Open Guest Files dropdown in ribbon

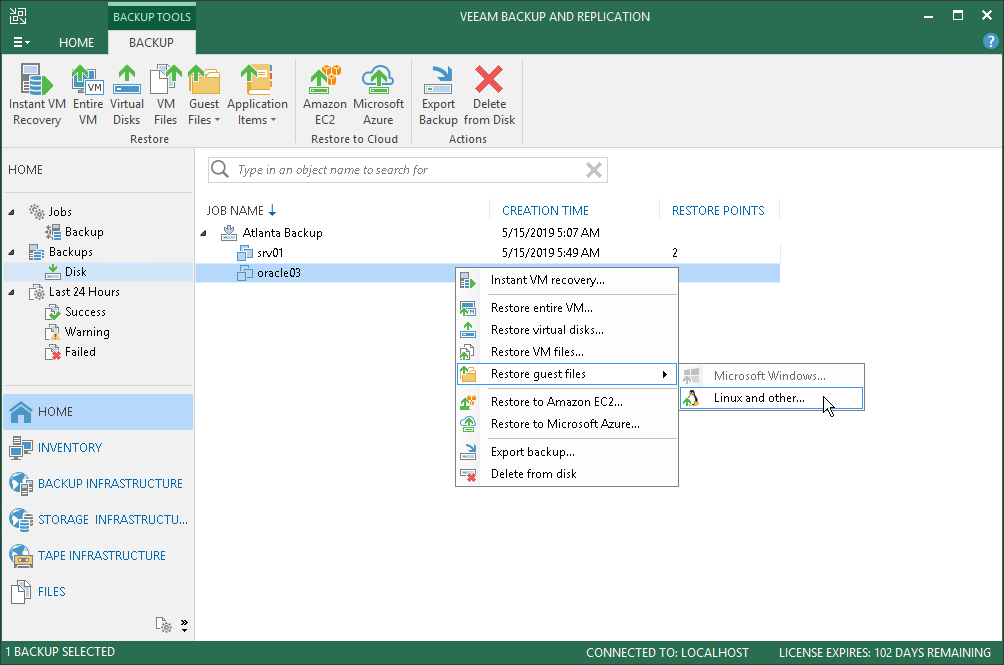[204, 95]
